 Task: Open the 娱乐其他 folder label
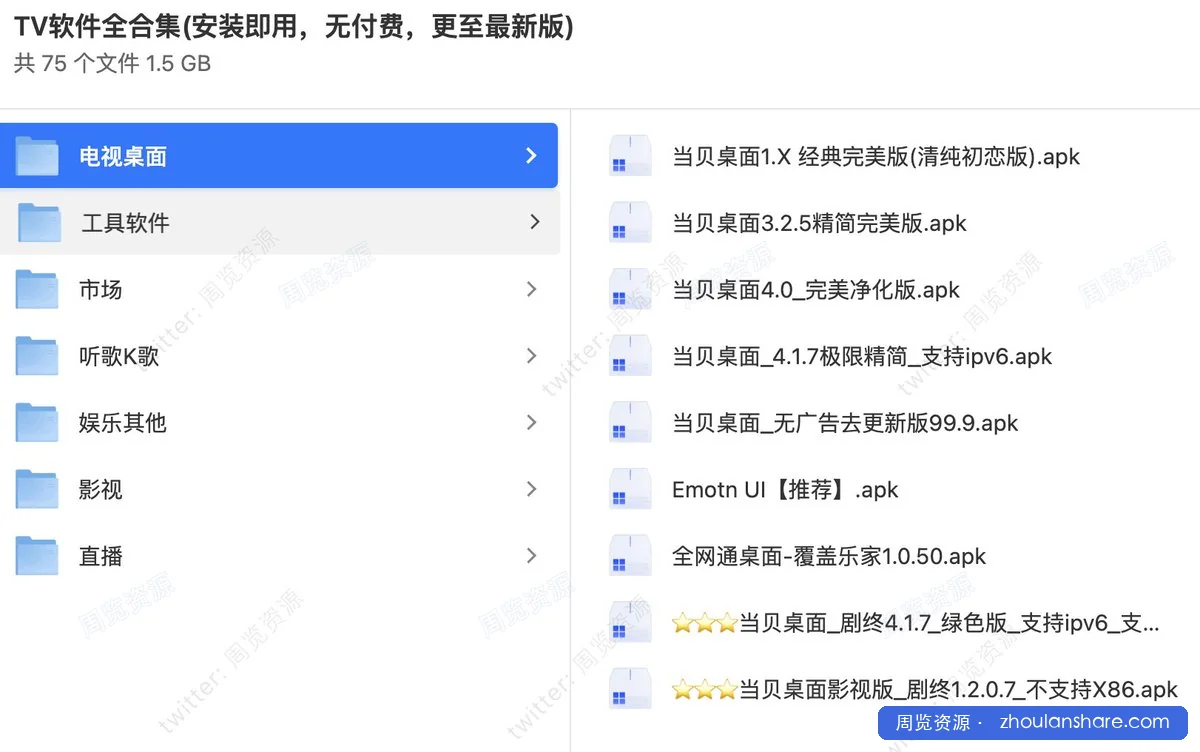pyautogui.click(x=122, y=423)
